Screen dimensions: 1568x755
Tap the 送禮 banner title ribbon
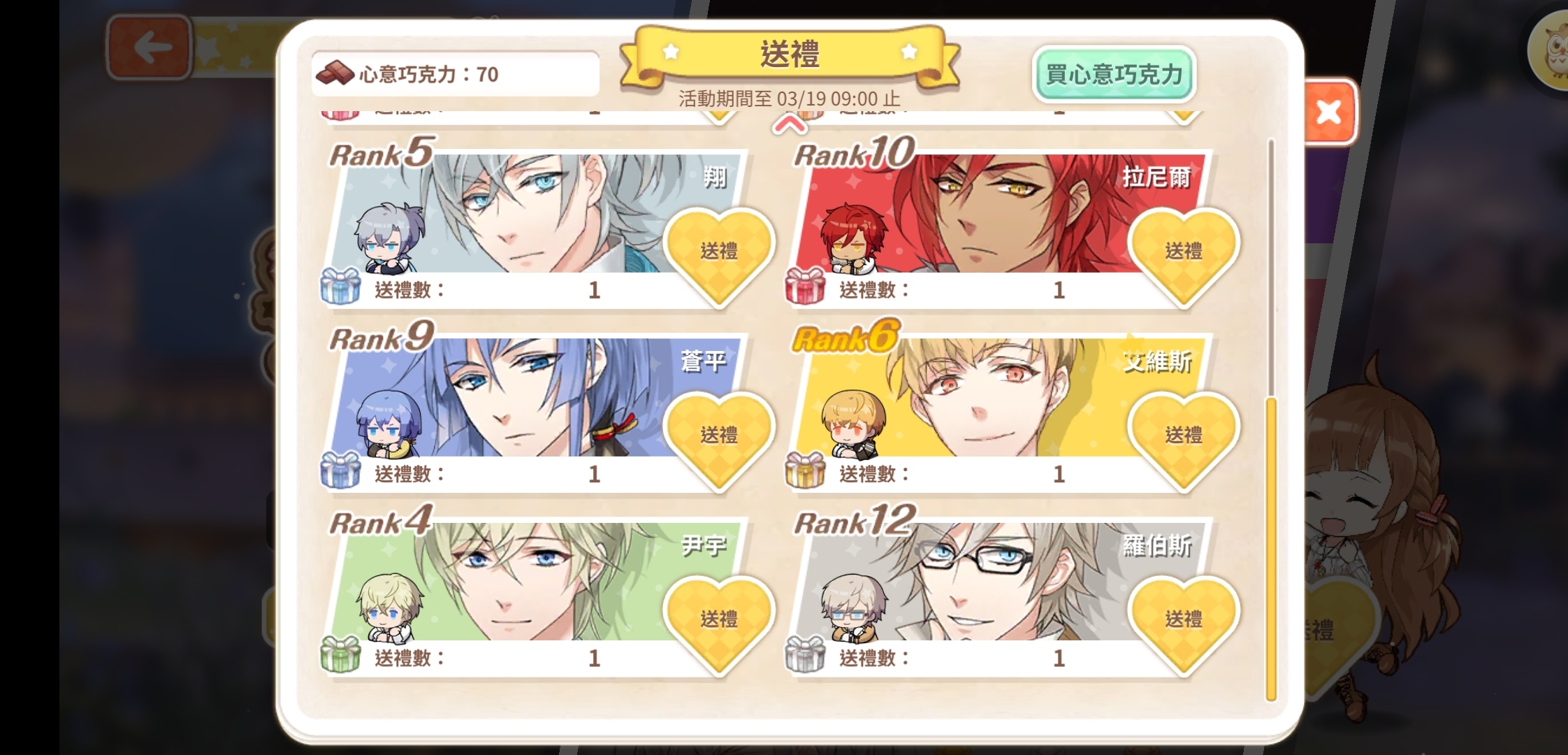point(790,56)
